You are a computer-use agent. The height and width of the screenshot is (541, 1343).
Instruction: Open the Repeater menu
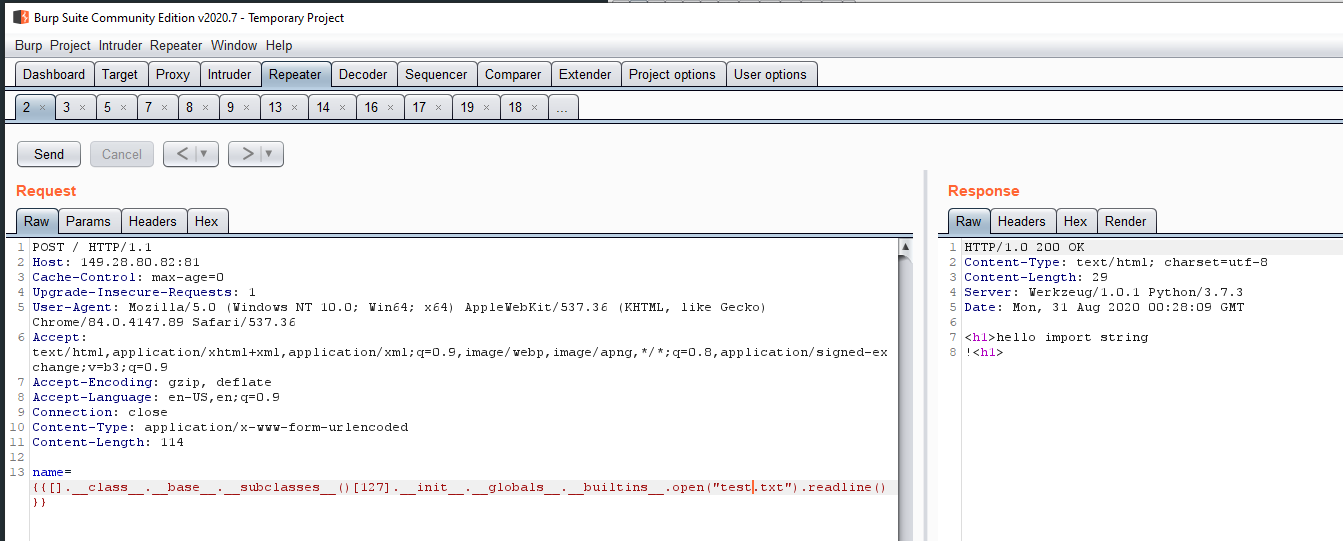(176, 45)
